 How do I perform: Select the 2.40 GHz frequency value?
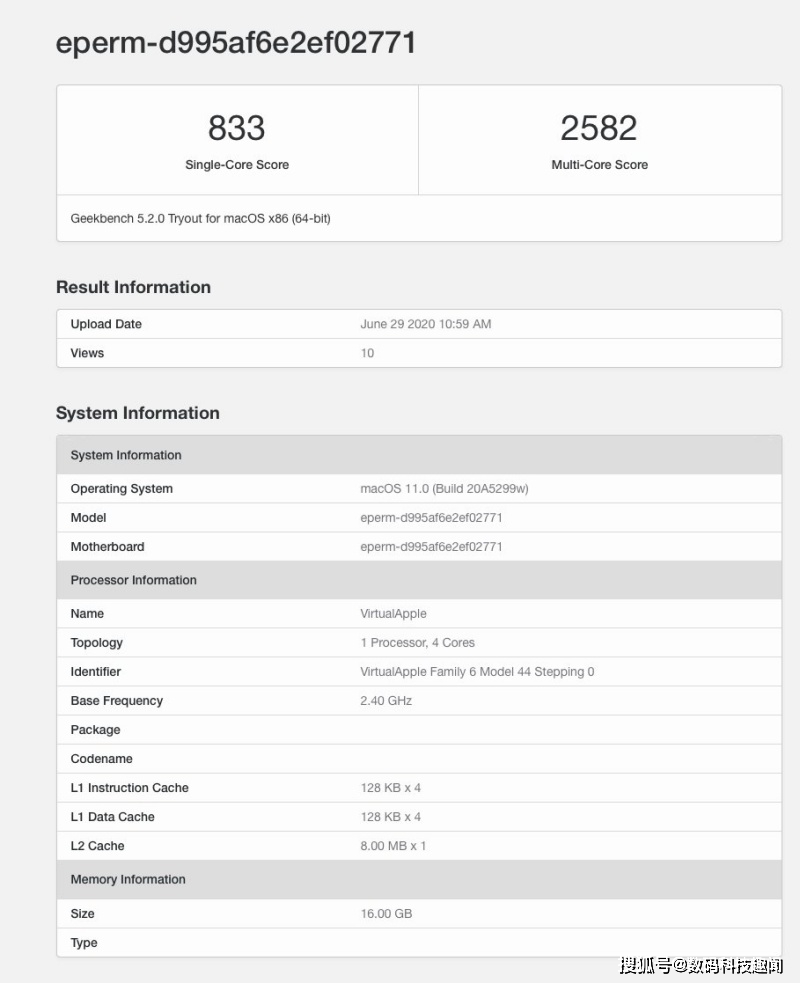tap(386, 701)
